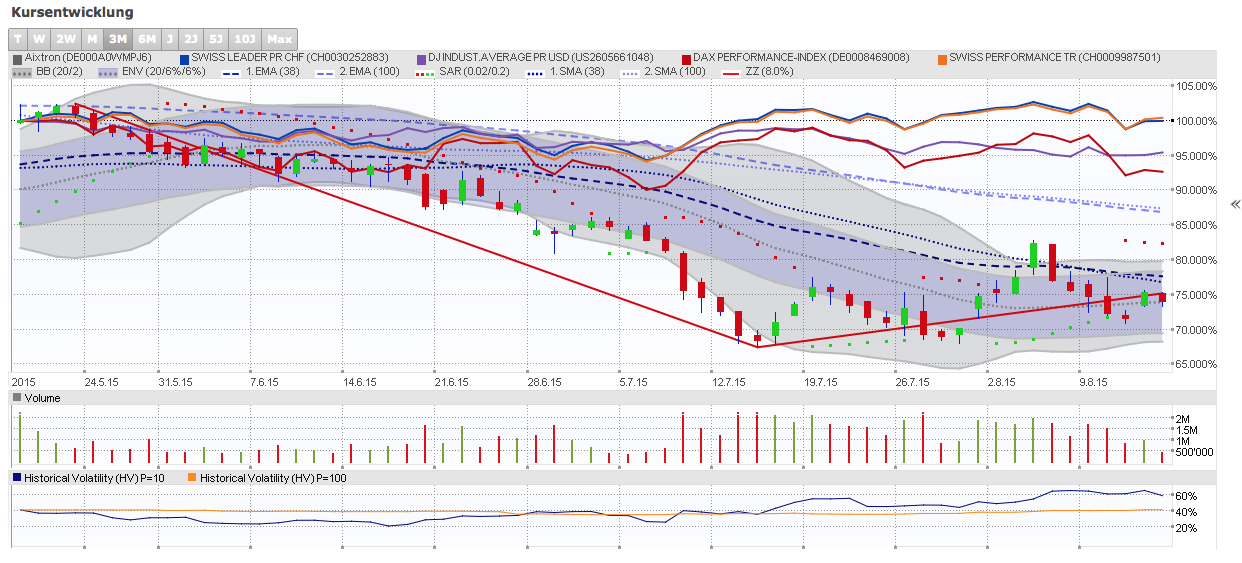
Task: Toggle the 2. SMA (100) indicator label
Action: point(674,72)
